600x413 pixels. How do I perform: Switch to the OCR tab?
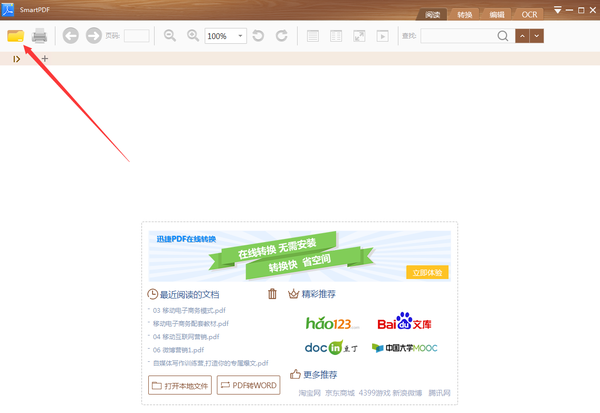(x=529, y=15)
